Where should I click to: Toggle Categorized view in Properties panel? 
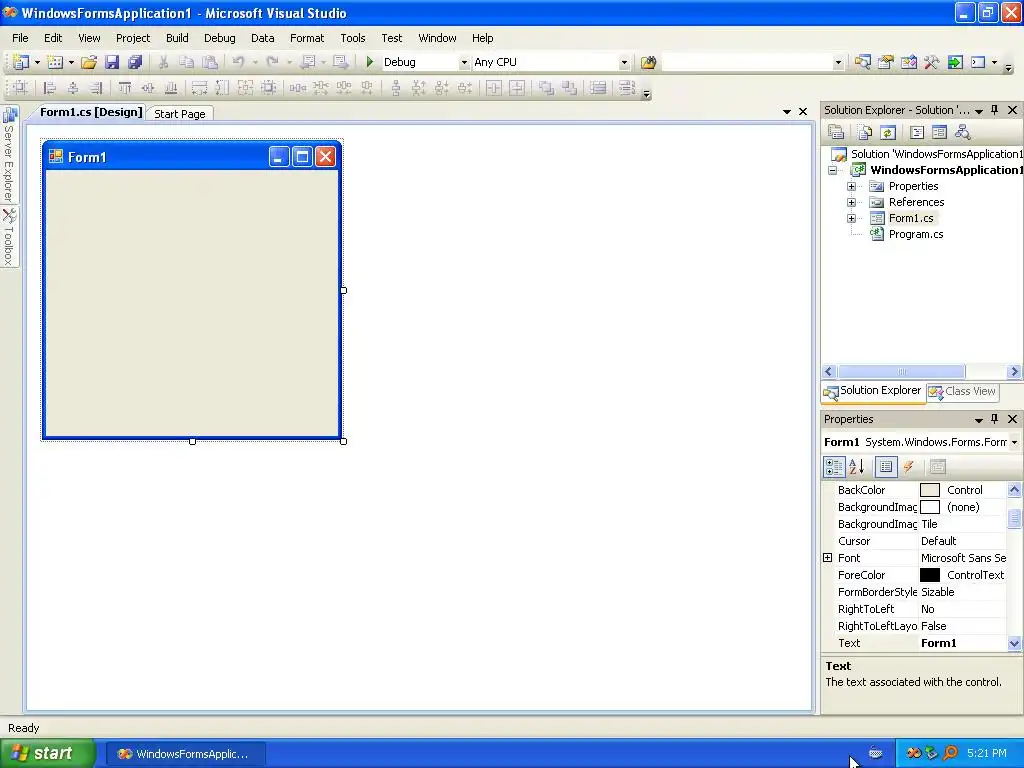[x=834, y=466]
